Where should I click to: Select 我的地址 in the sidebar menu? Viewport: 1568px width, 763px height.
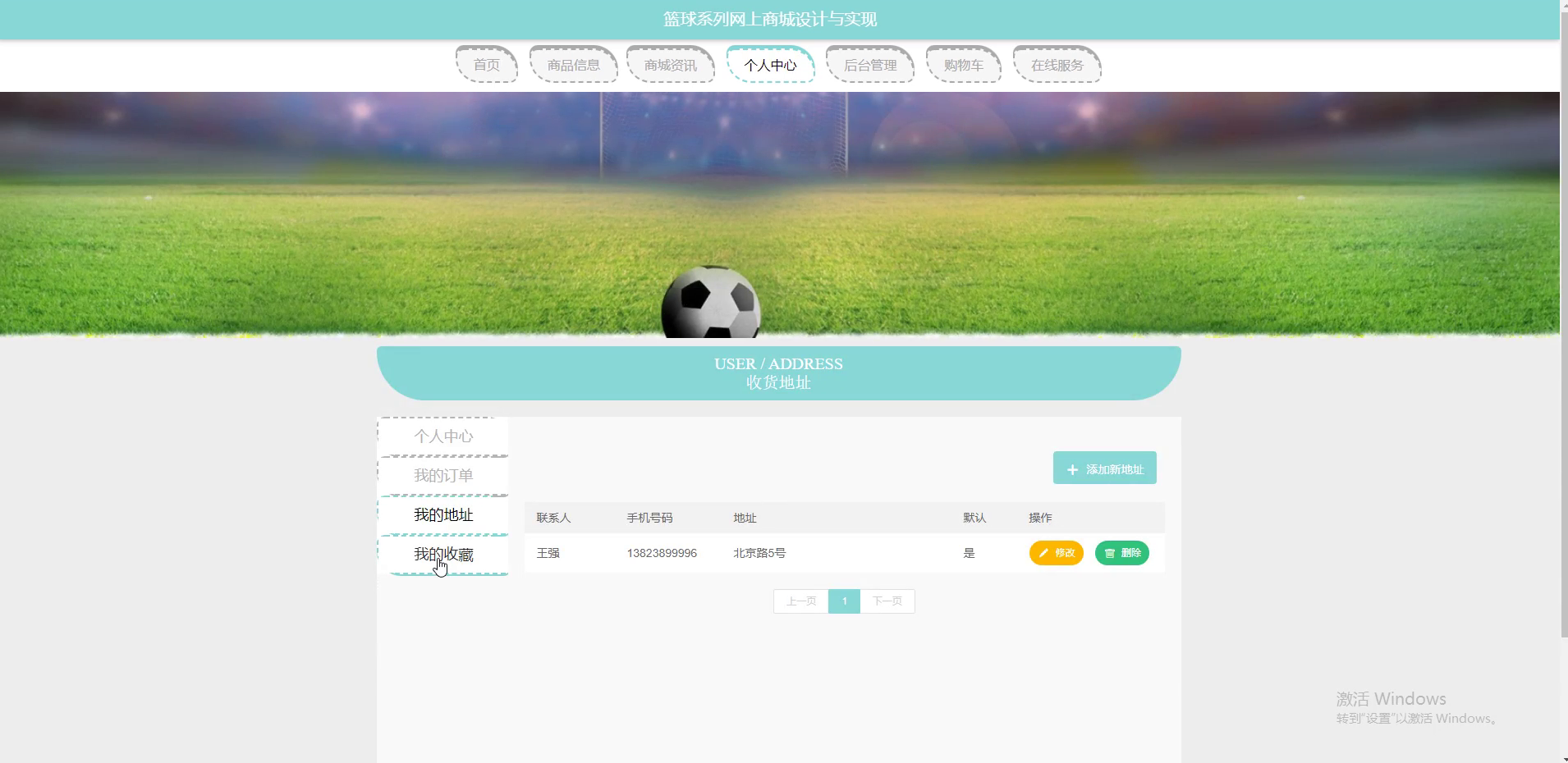point(443,515)
